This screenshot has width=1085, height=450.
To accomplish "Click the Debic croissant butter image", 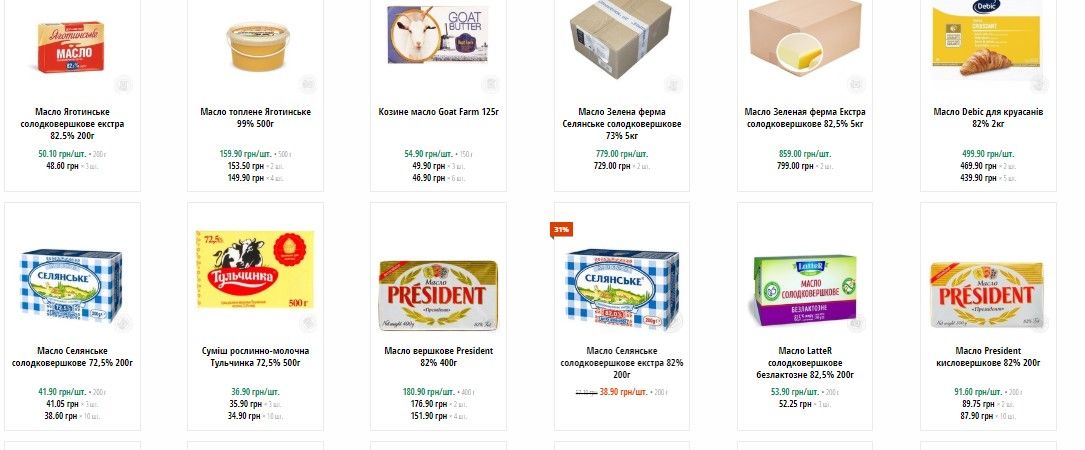I will click(987, 39).
